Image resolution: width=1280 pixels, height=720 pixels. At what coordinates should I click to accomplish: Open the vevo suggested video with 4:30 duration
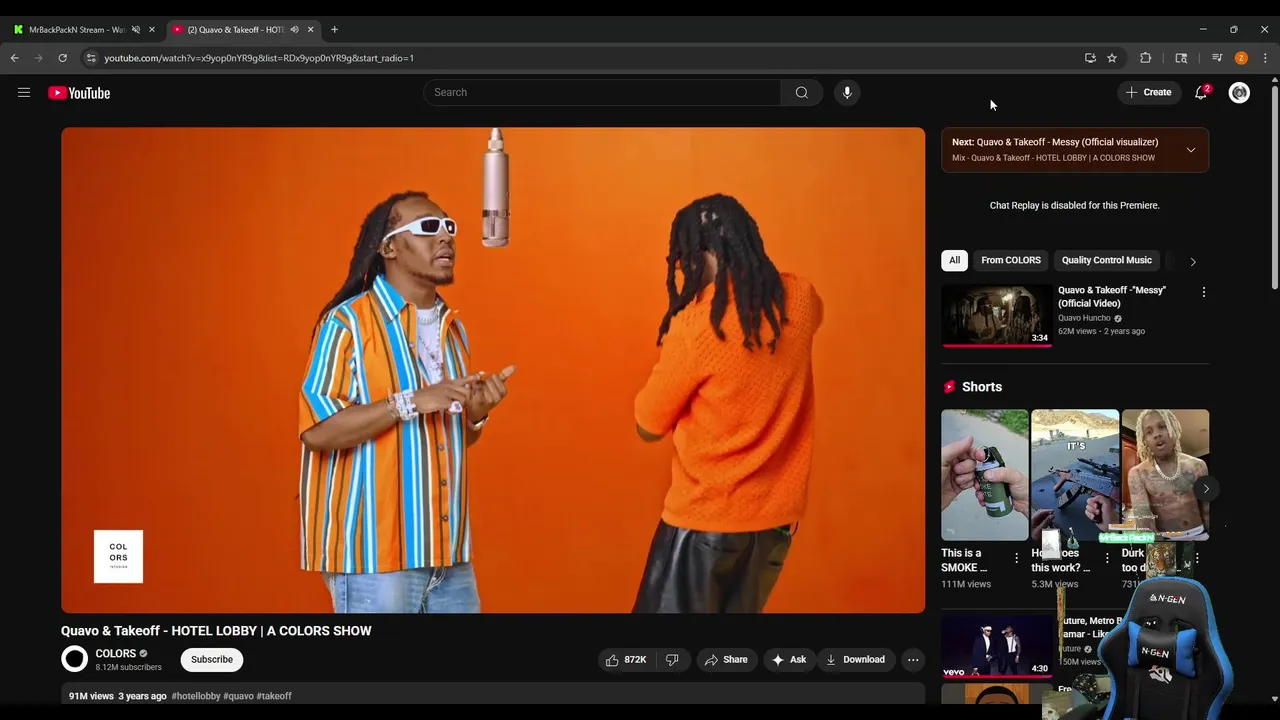pyautogui.click(x=997, y=647)
